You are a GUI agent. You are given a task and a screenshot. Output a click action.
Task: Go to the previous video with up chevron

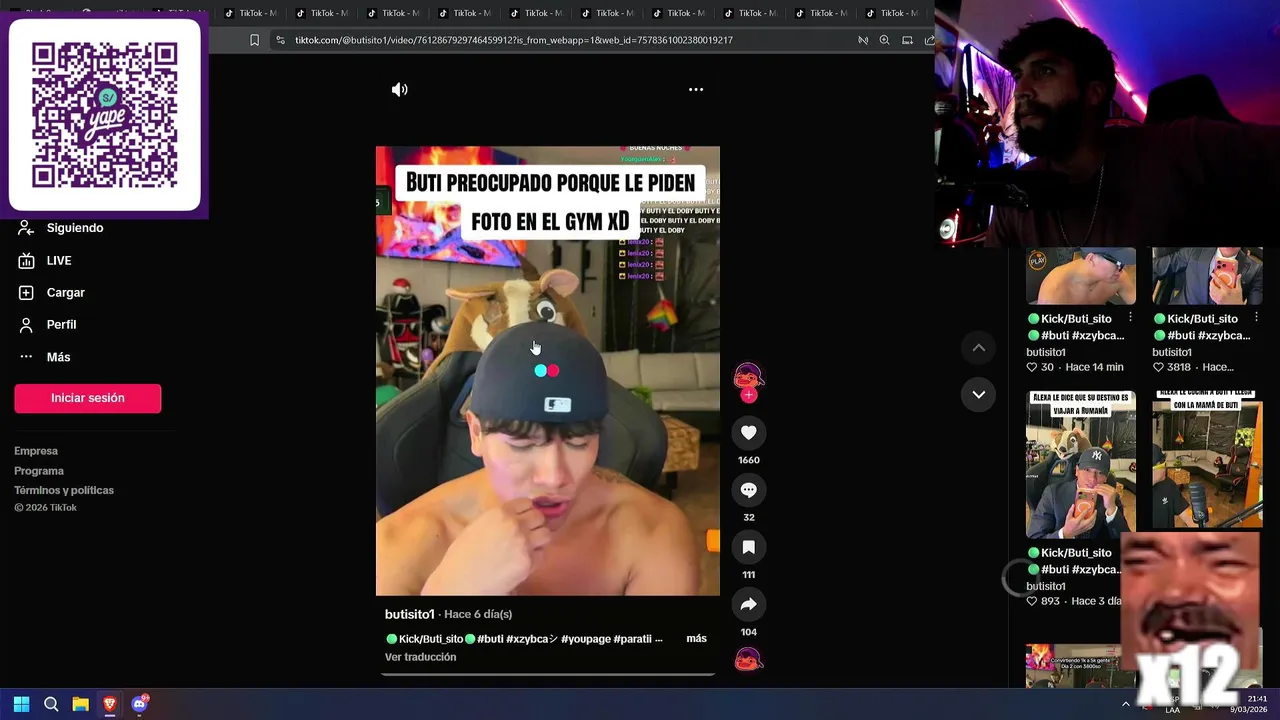point(979,348)
